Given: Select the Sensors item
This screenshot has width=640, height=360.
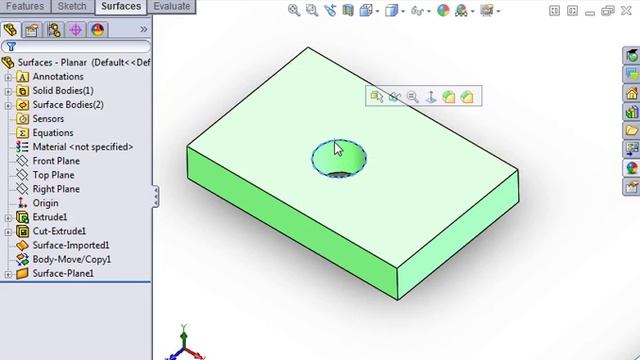Looking at the screenshot, I should 48,119.
